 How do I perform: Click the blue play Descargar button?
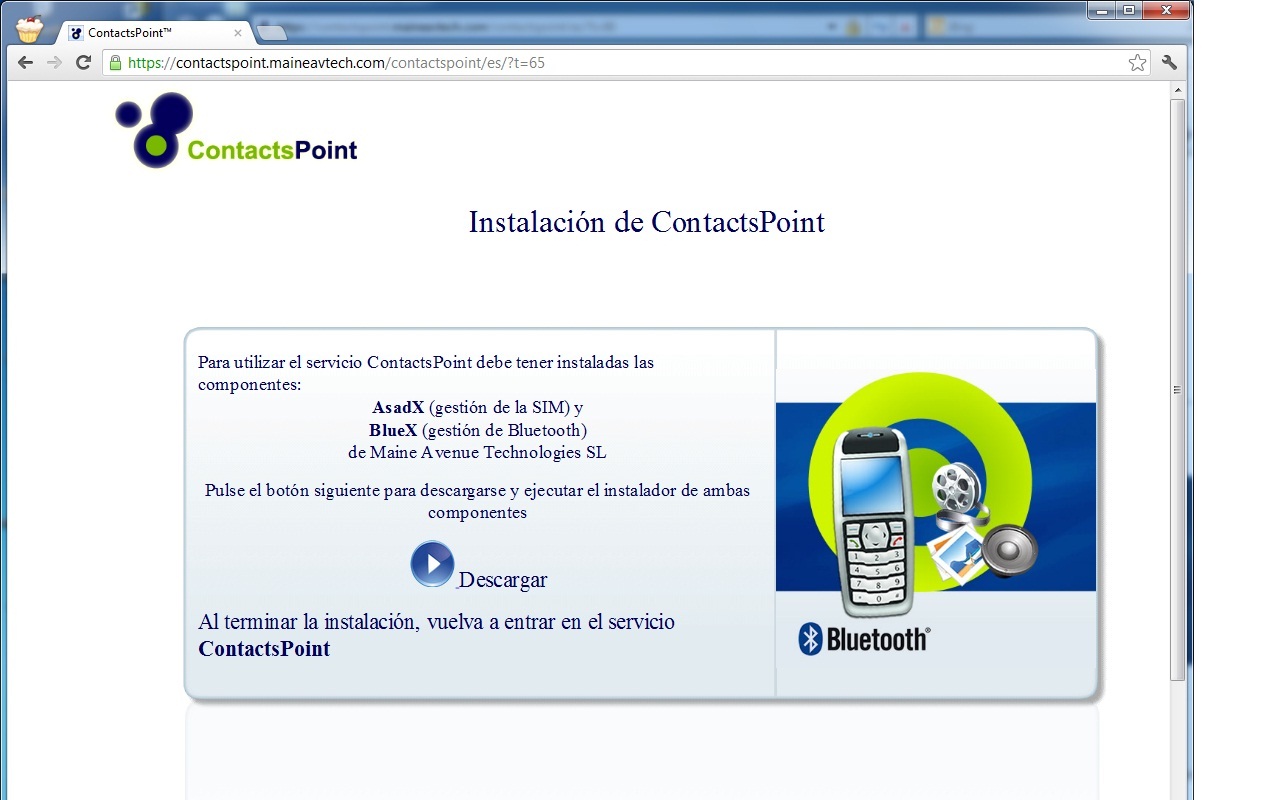tap(432, 564)
